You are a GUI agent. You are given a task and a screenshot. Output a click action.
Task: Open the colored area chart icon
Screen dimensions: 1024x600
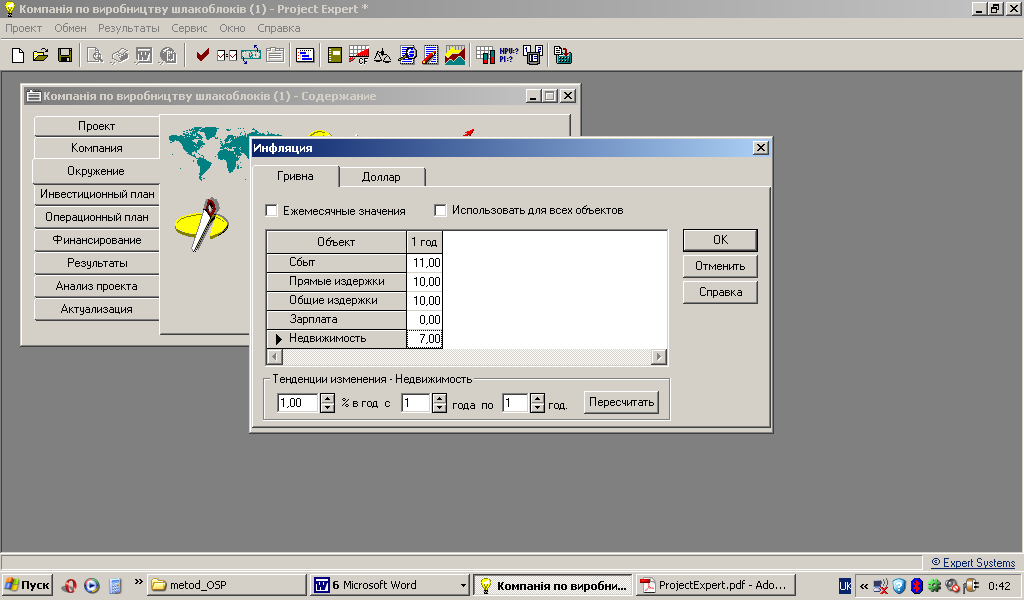click(x=455, y=55)
